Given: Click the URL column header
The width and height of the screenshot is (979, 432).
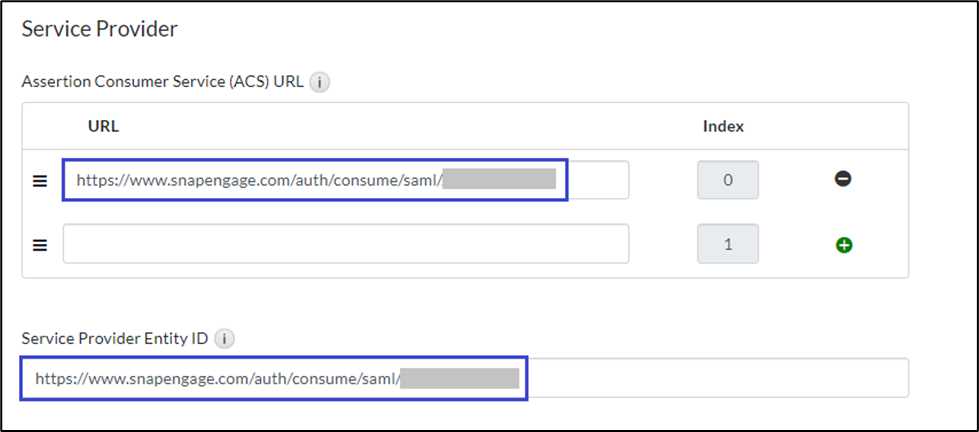Looking at the screenshot, I should [104, 126].
